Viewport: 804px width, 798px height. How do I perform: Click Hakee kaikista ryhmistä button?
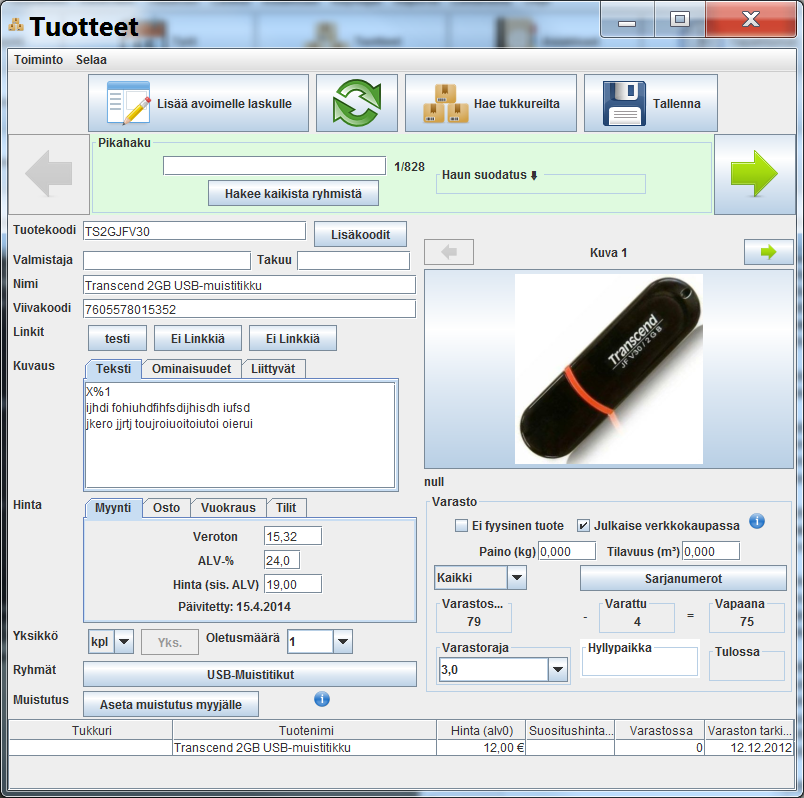click(x=293, y=193)
